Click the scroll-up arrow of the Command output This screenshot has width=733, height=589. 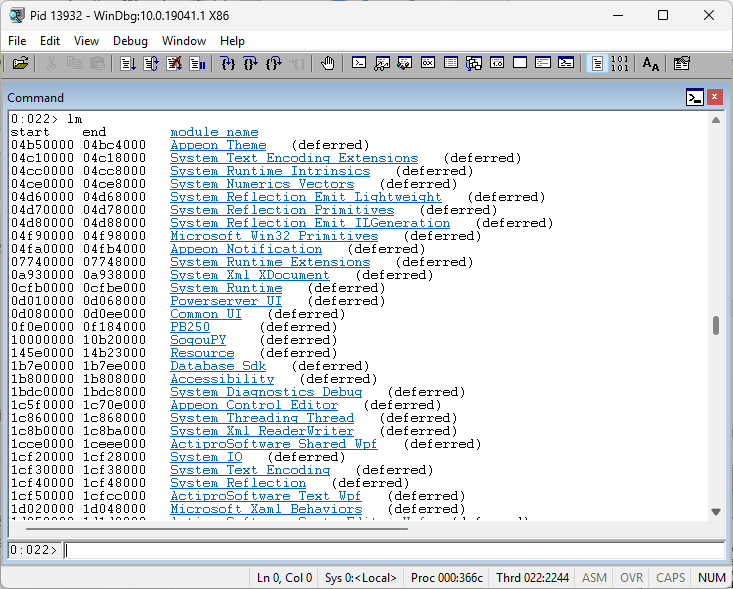click(715, 119)
